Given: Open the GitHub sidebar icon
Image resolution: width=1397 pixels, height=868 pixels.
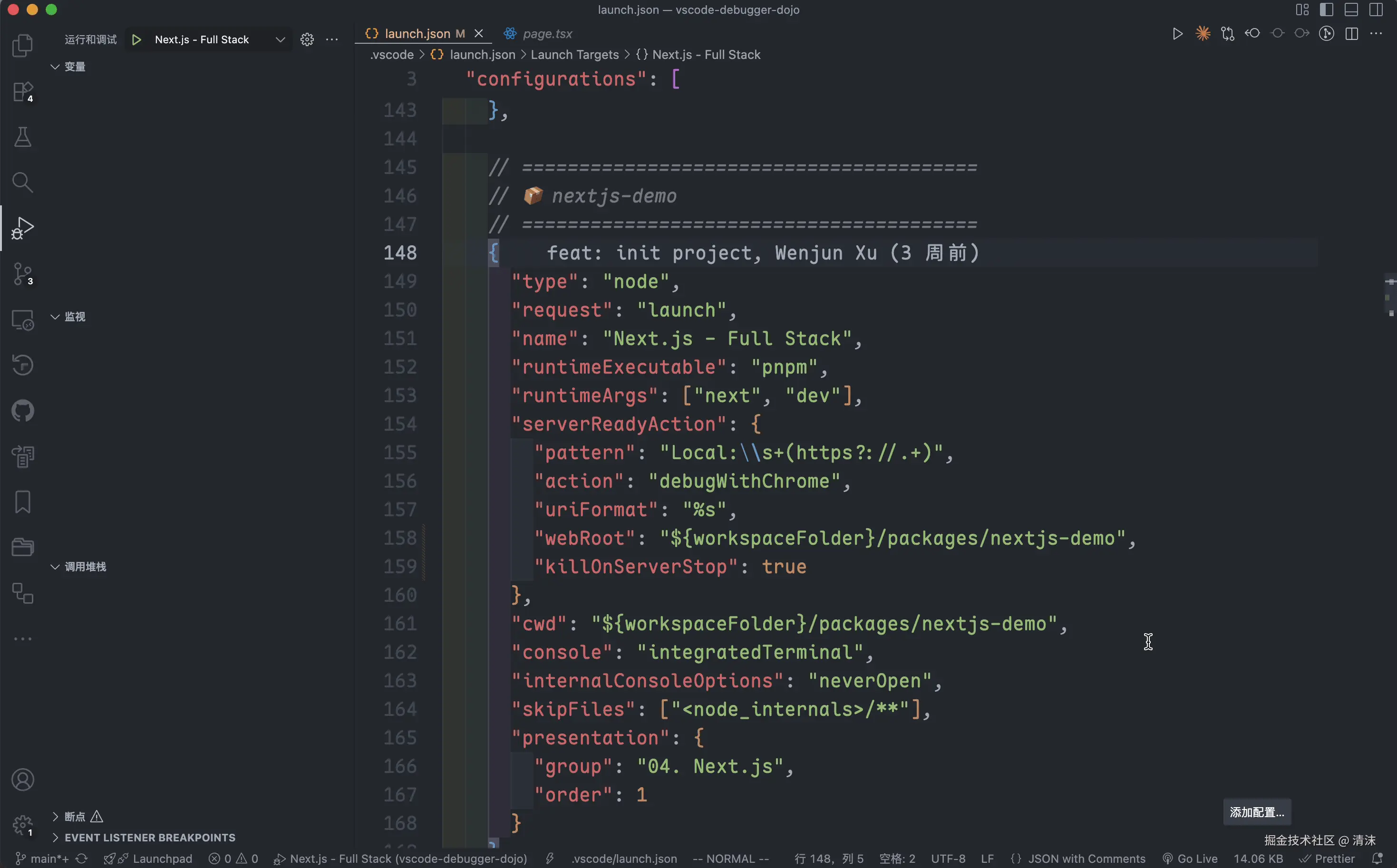Looking at the screenshot, I should point(22,411).
